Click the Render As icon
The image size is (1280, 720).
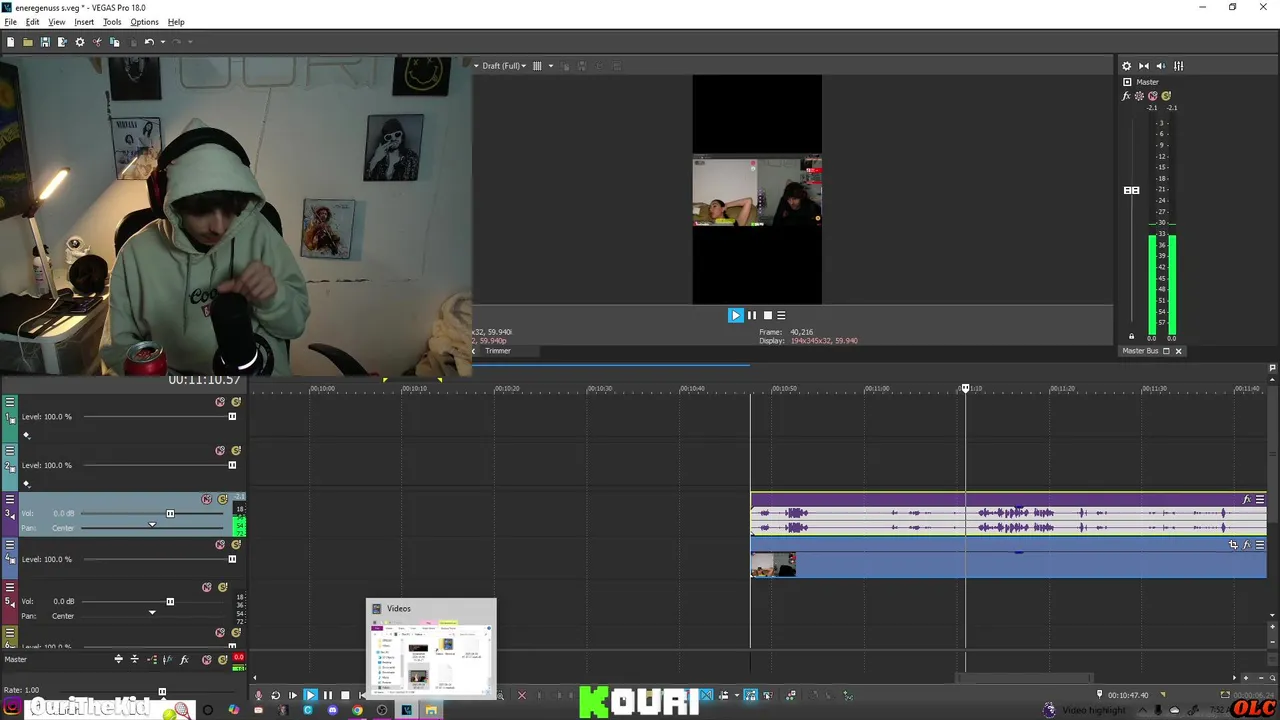click(x=62, y=42)
